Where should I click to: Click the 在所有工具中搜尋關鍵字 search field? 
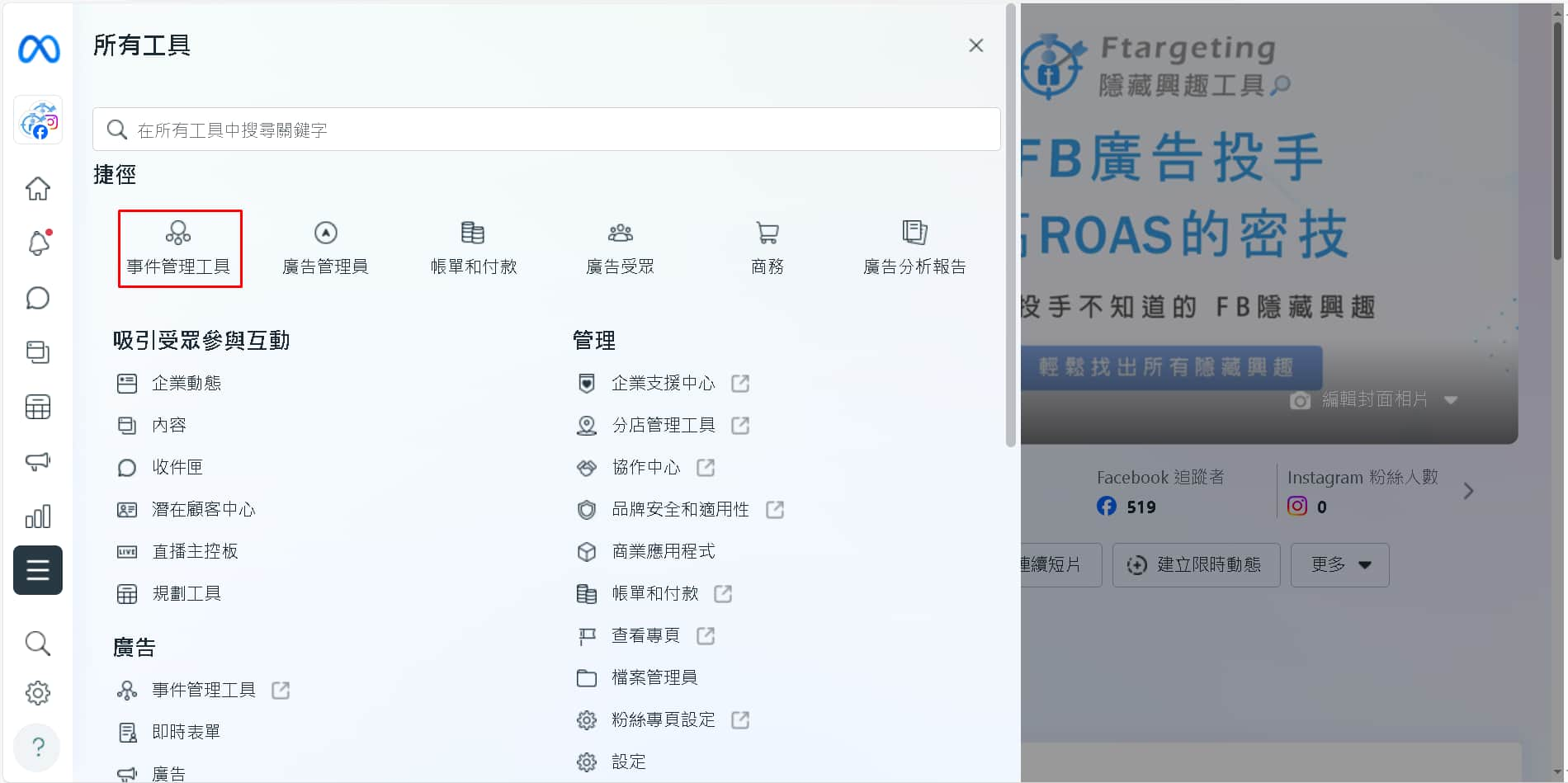point(546,130)
